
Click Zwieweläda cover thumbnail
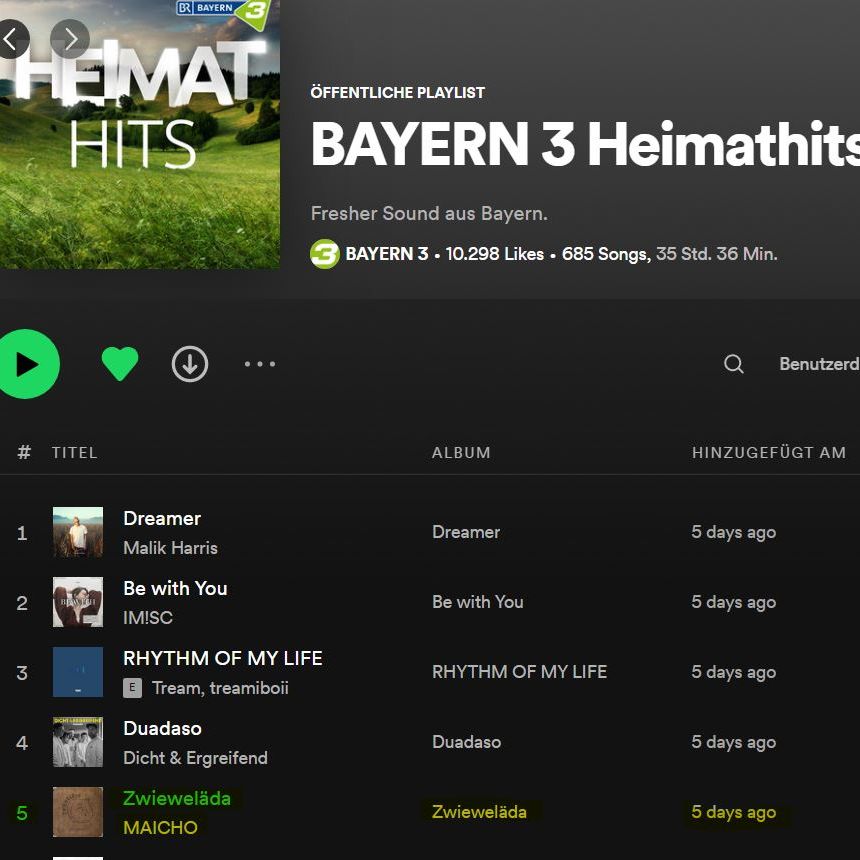click(78, 812)
